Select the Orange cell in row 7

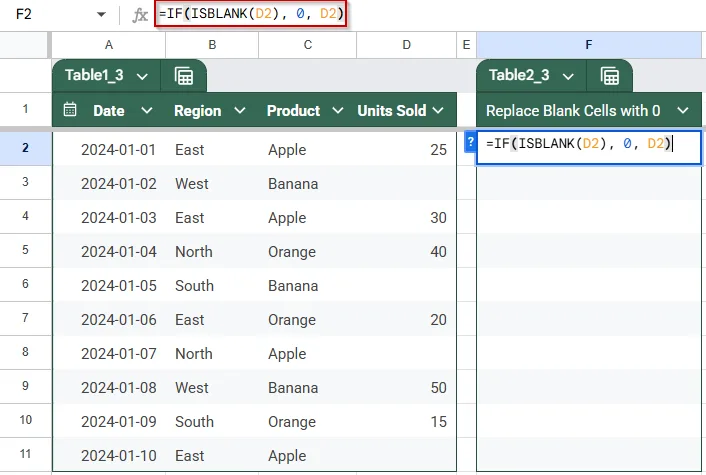(308, 319)
